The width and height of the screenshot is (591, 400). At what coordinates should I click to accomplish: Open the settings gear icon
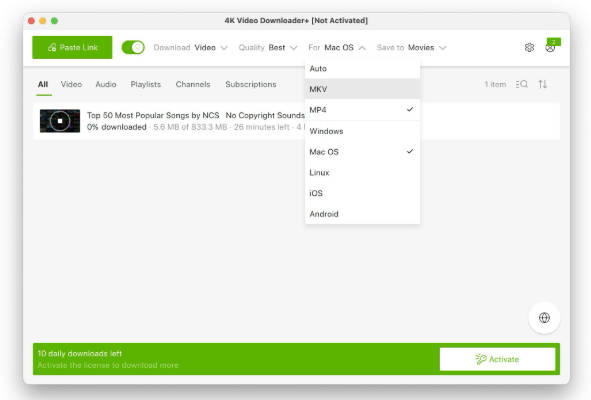529,48
